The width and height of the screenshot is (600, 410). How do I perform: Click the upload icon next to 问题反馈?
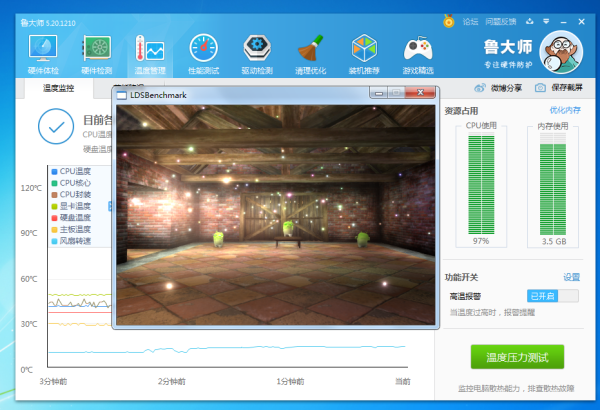coord(530,21)
